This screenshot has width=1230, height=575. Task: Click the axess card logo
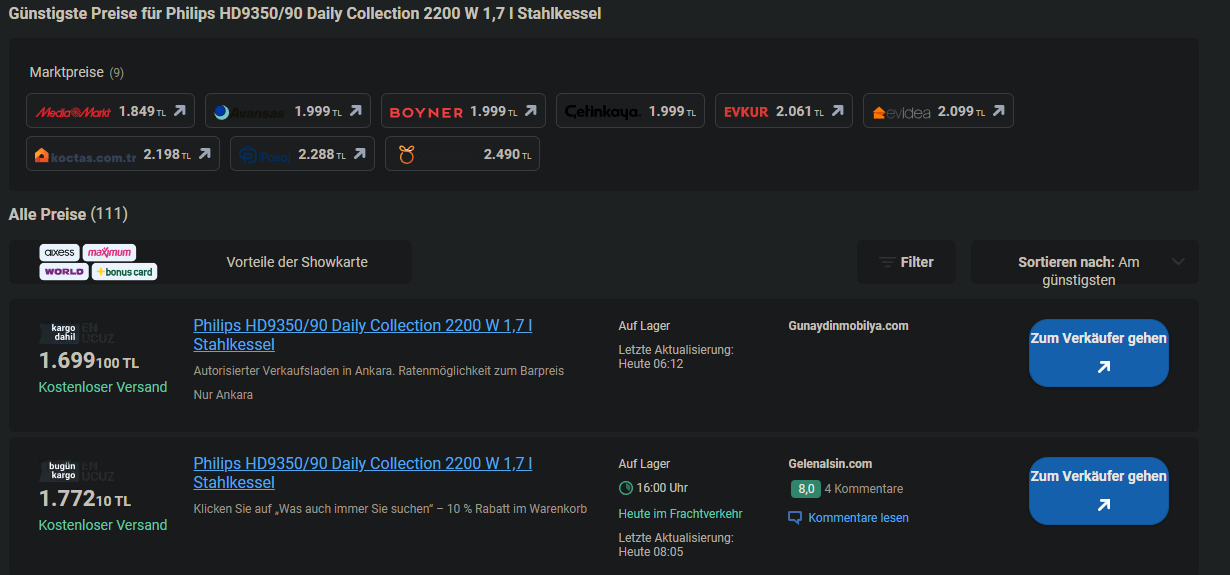[x=59, y=252]
